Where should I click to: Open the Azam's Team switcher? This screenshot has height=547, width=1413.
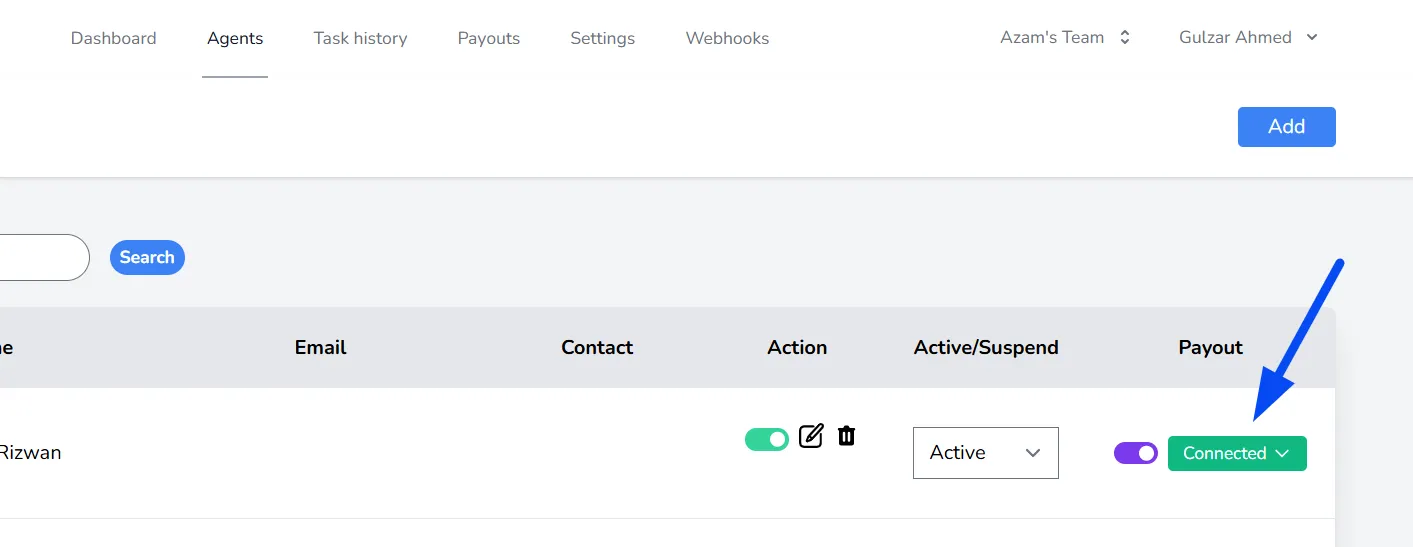pos(1066,38)
